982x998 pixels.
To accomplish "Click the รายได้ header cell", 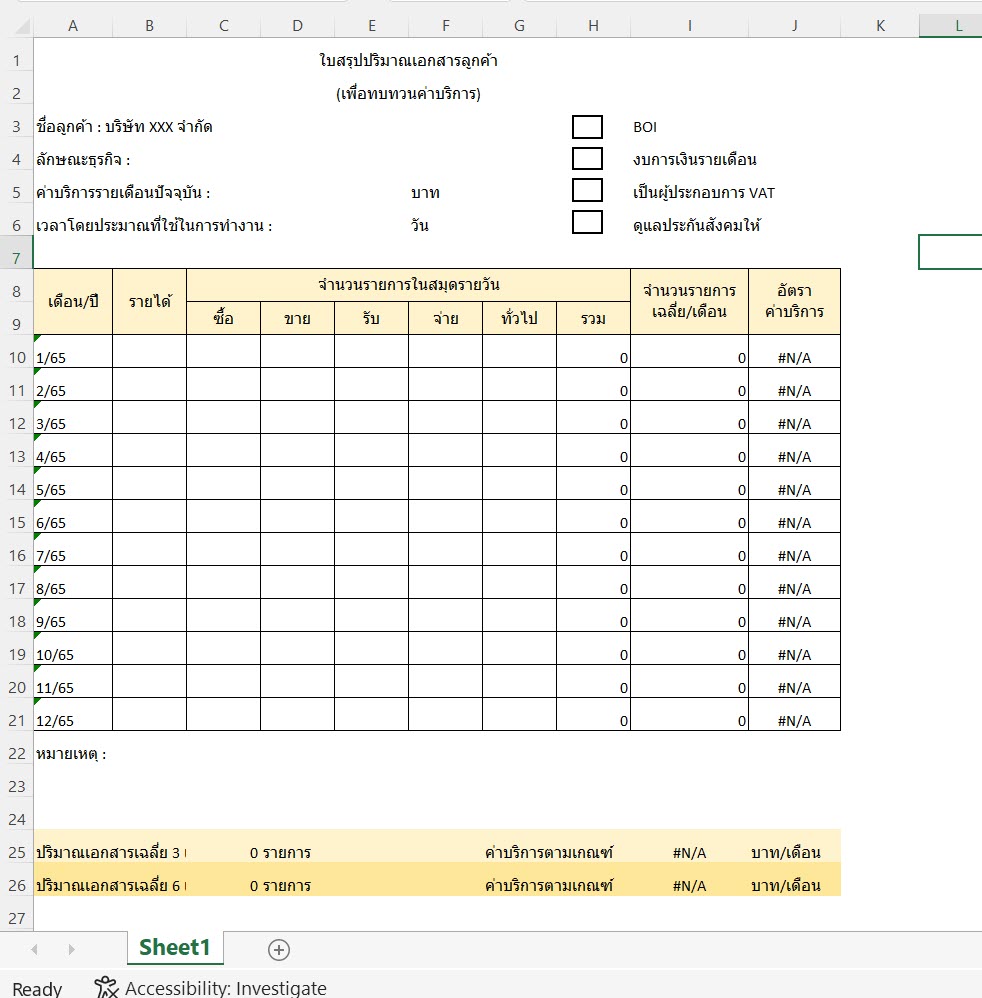I will (150, 302).
